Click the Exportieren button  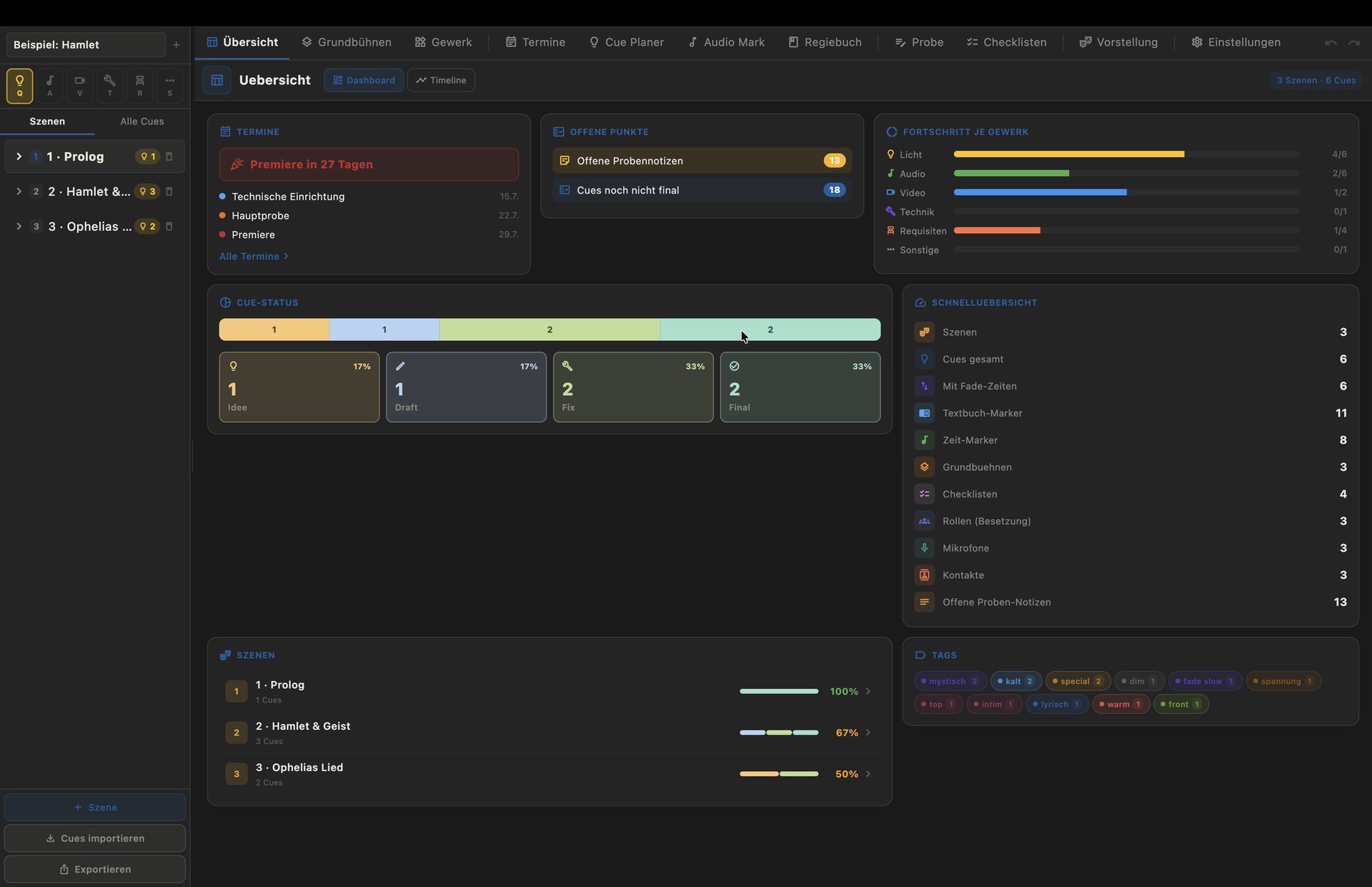pos(95,870)
